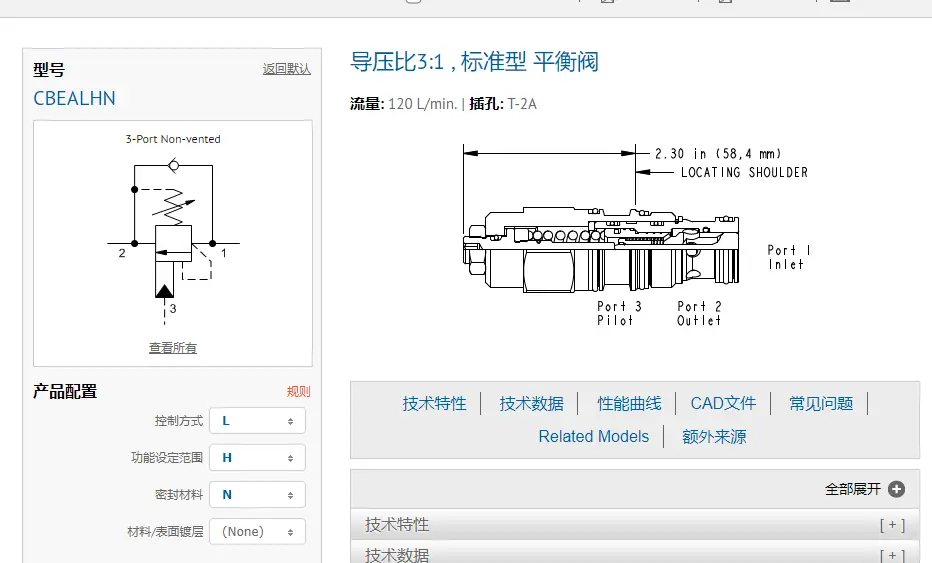Screen dimensions: 932x563
Task: Open the 规则 rules link
Action: pos(298,391)
